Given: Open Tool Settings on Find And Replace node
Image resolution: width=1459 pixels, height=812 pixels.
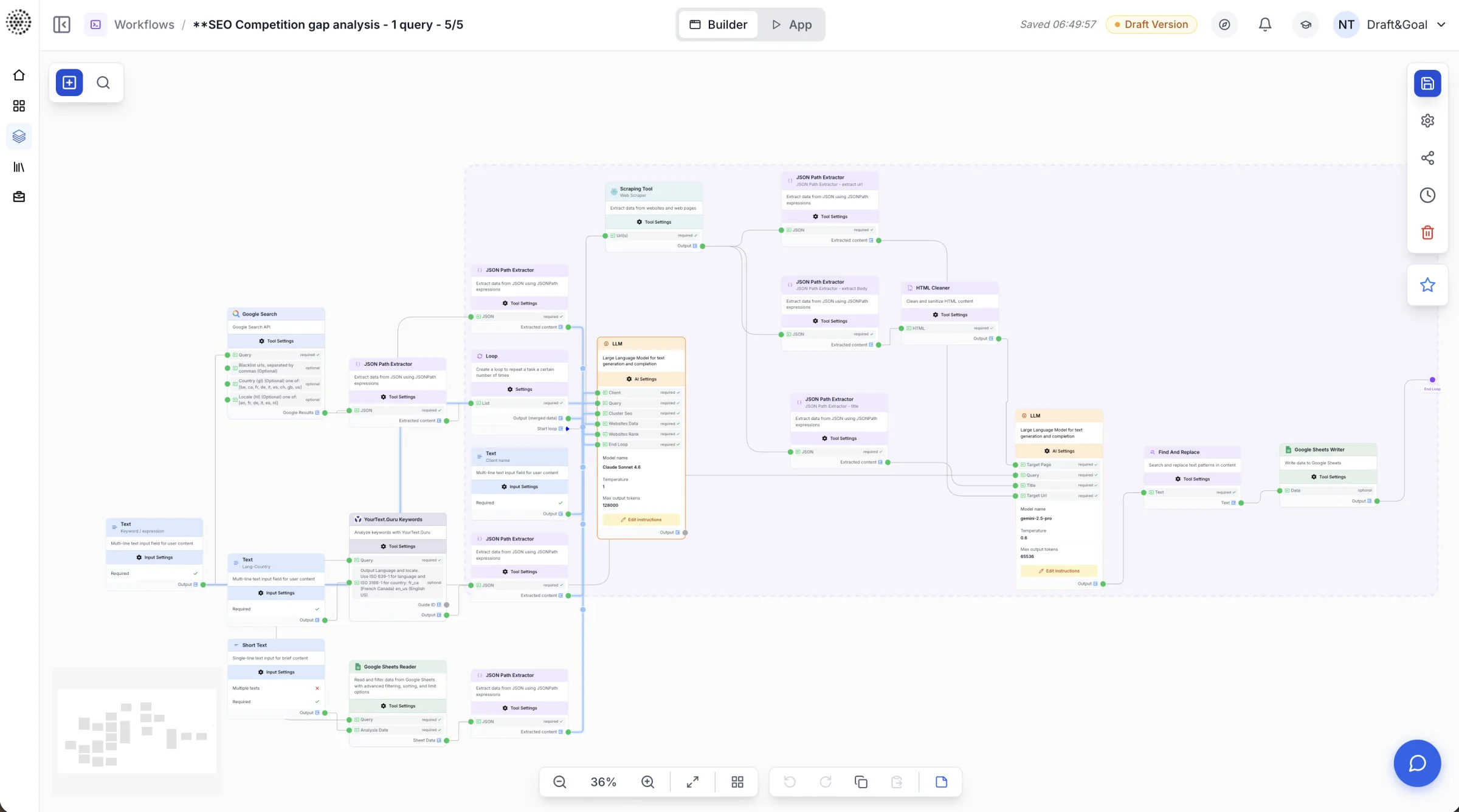Looking at the screenshot, I should pyautogui.click(x=1192, y=479).
